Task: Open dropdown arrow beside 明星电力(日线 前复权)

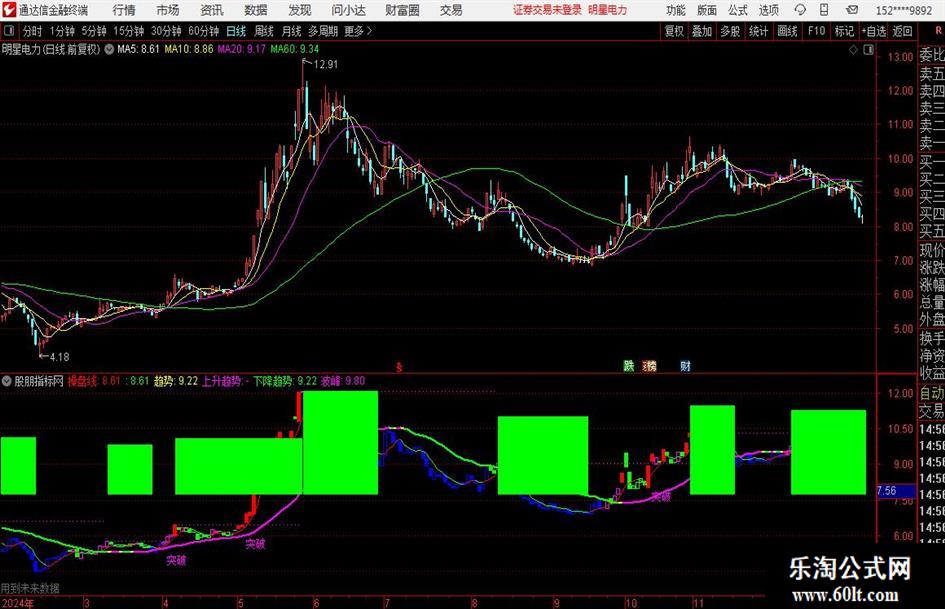Action: (109, 49)
